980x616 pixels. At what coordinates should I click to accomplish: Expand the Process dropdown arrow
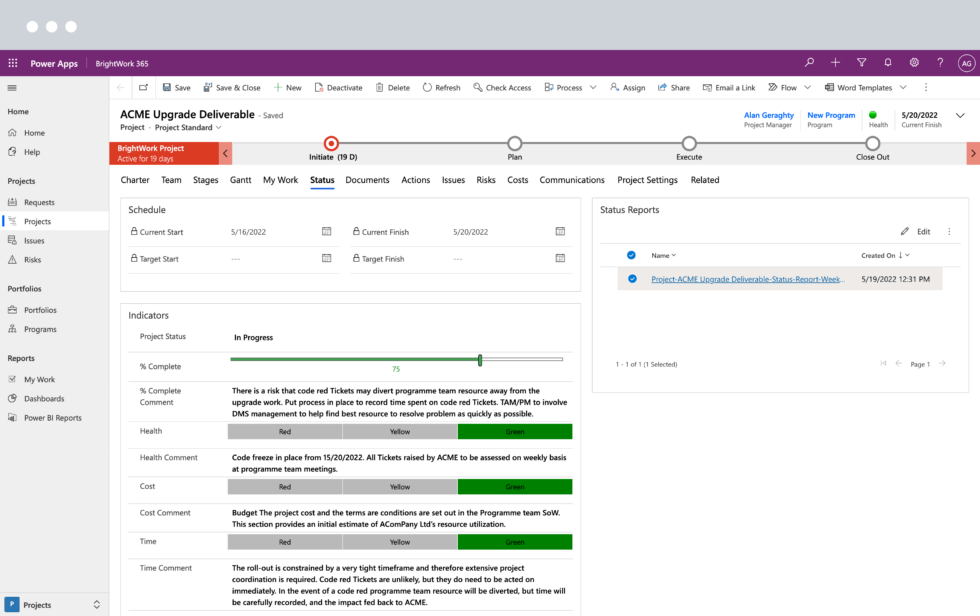pyautogui.click(x=593, y=88)
